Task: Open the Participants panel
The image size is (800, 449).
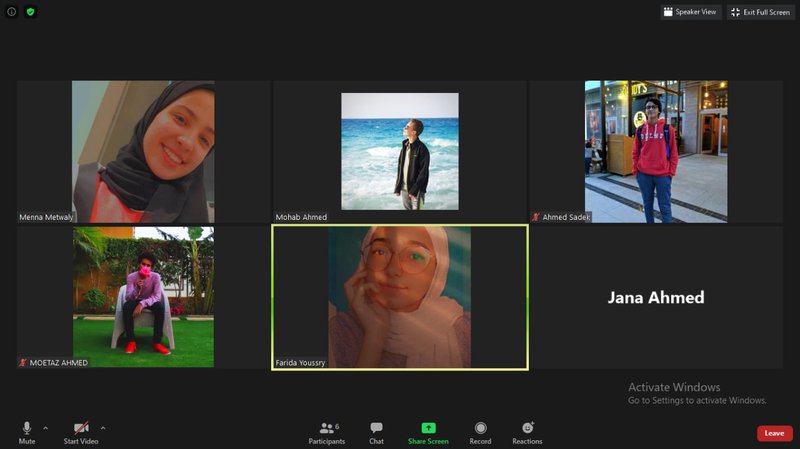Action: click(x=327, y=432)
